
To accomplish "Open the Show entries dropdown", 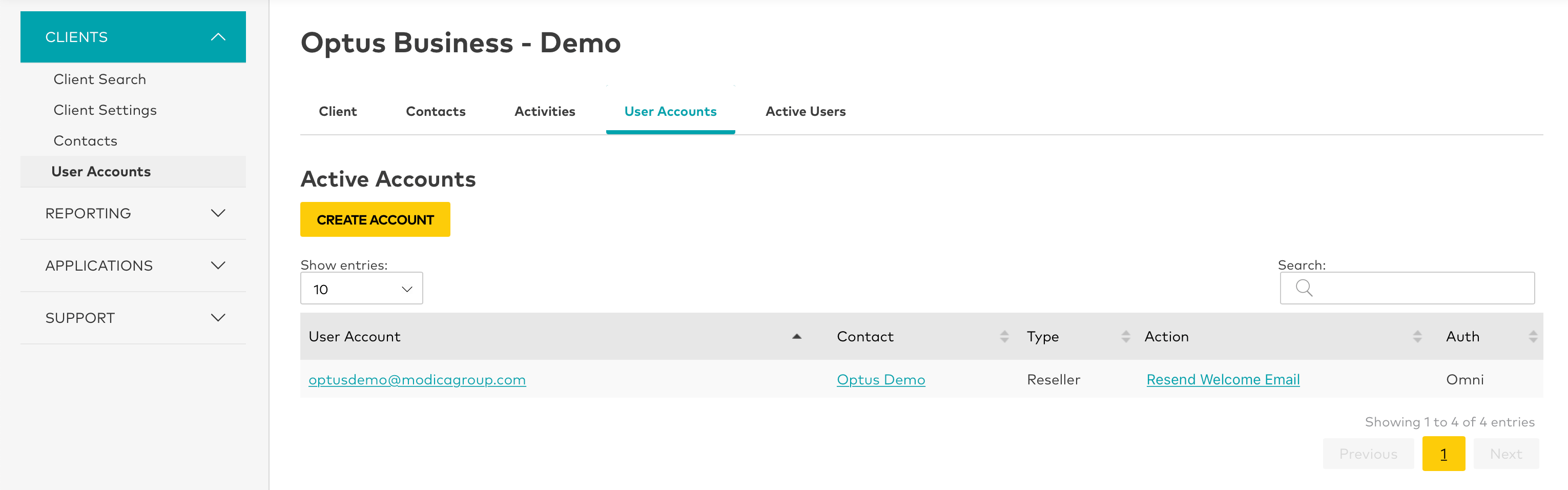I will point(362,289).
